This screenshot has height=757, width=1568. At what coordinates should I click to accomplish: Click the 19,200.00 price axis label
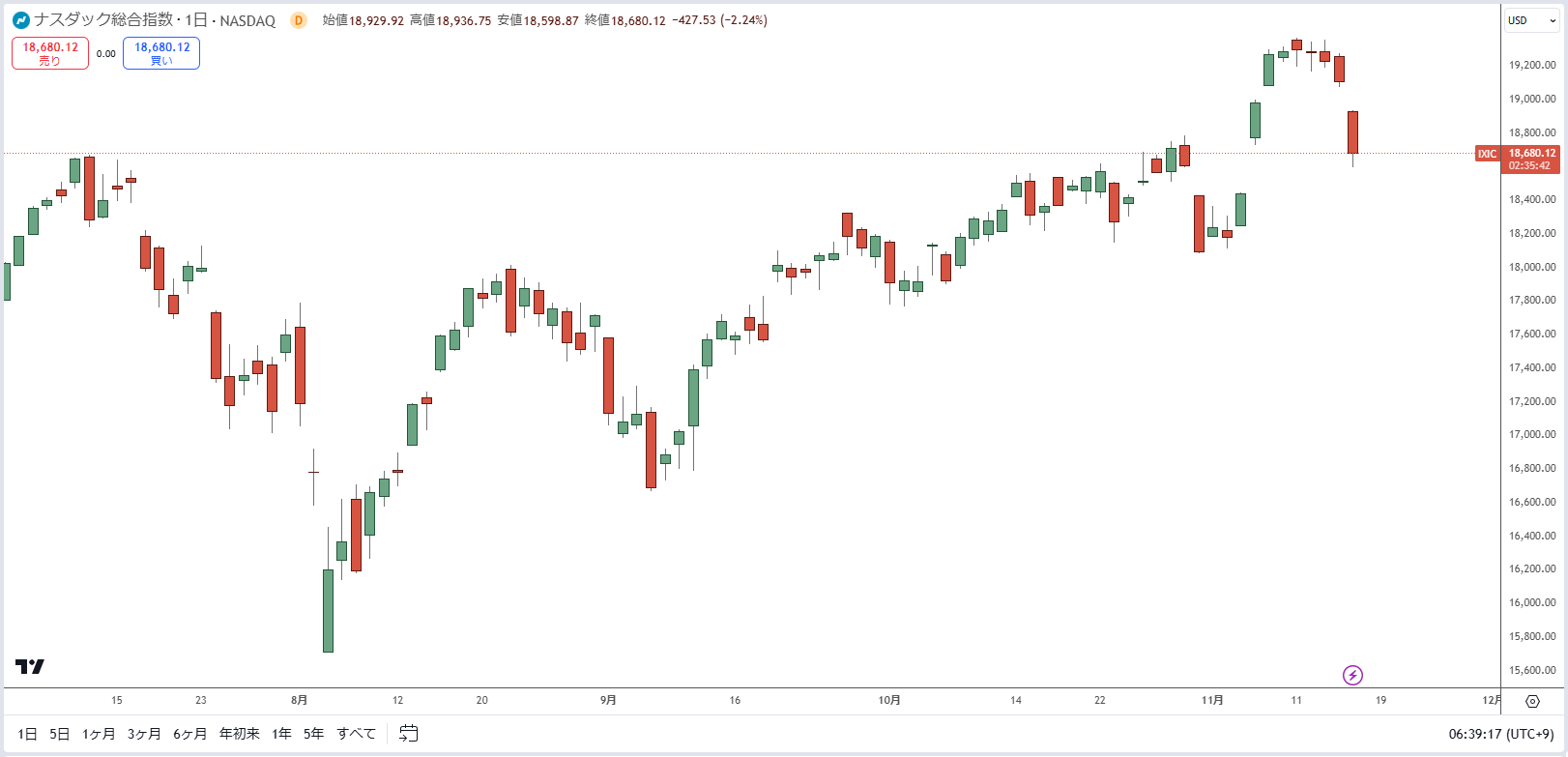1532,65
